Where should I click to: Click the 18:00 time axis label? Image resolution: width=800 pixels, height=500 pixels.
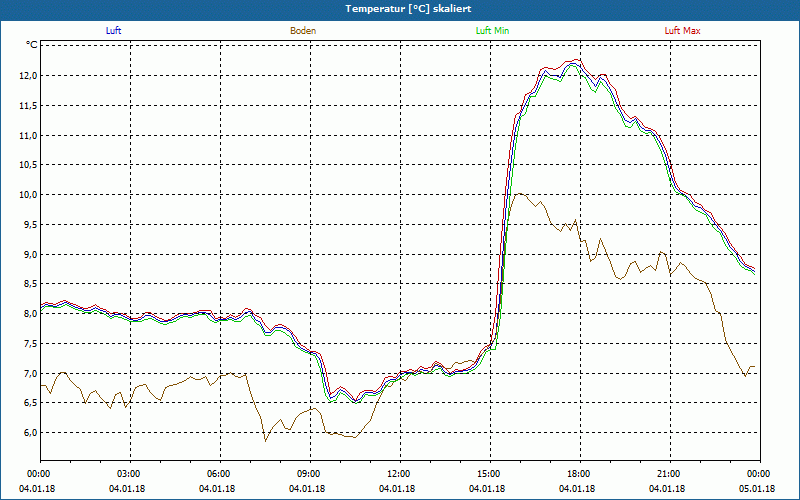coord(581,474)
